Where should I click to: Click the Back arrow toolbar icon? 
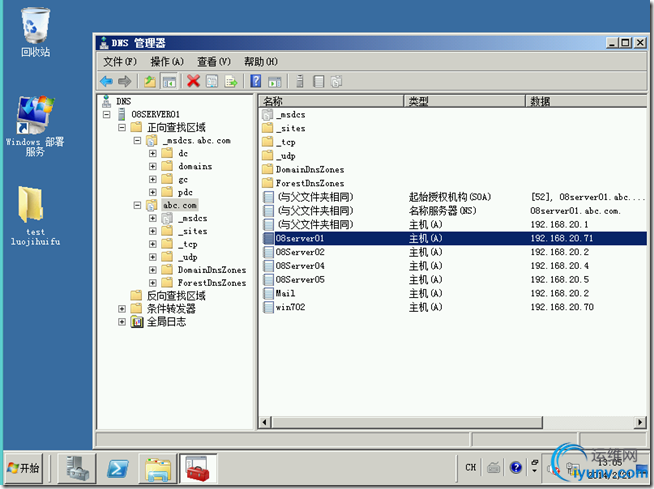point(107,81)
